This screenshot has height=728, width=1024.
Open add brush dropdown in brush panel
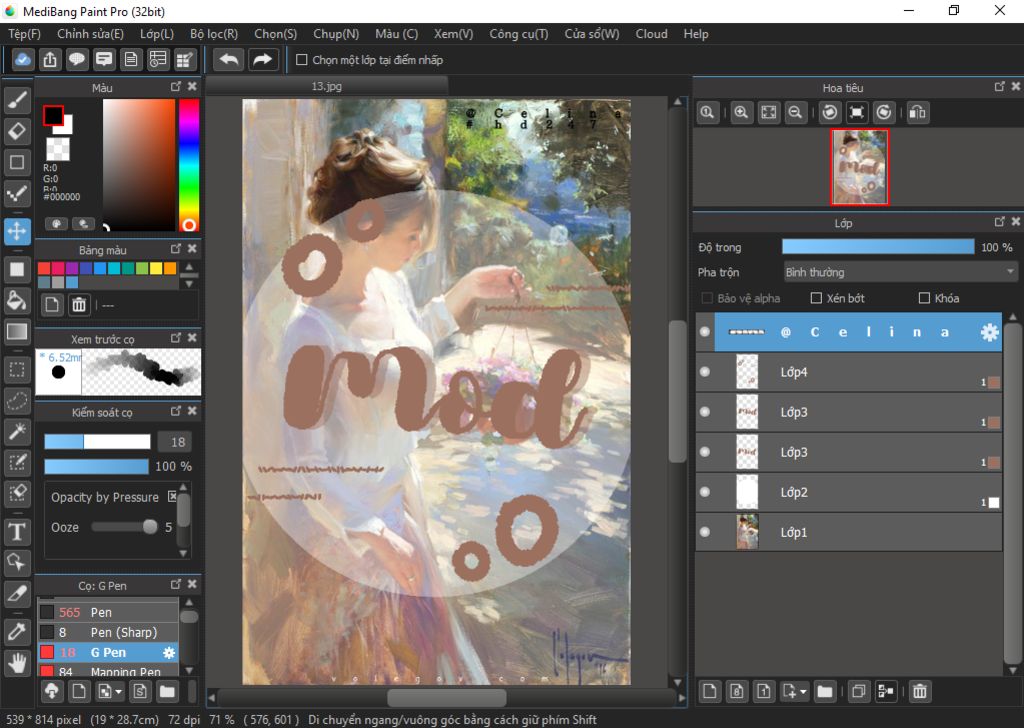click(x=118, y=691)
